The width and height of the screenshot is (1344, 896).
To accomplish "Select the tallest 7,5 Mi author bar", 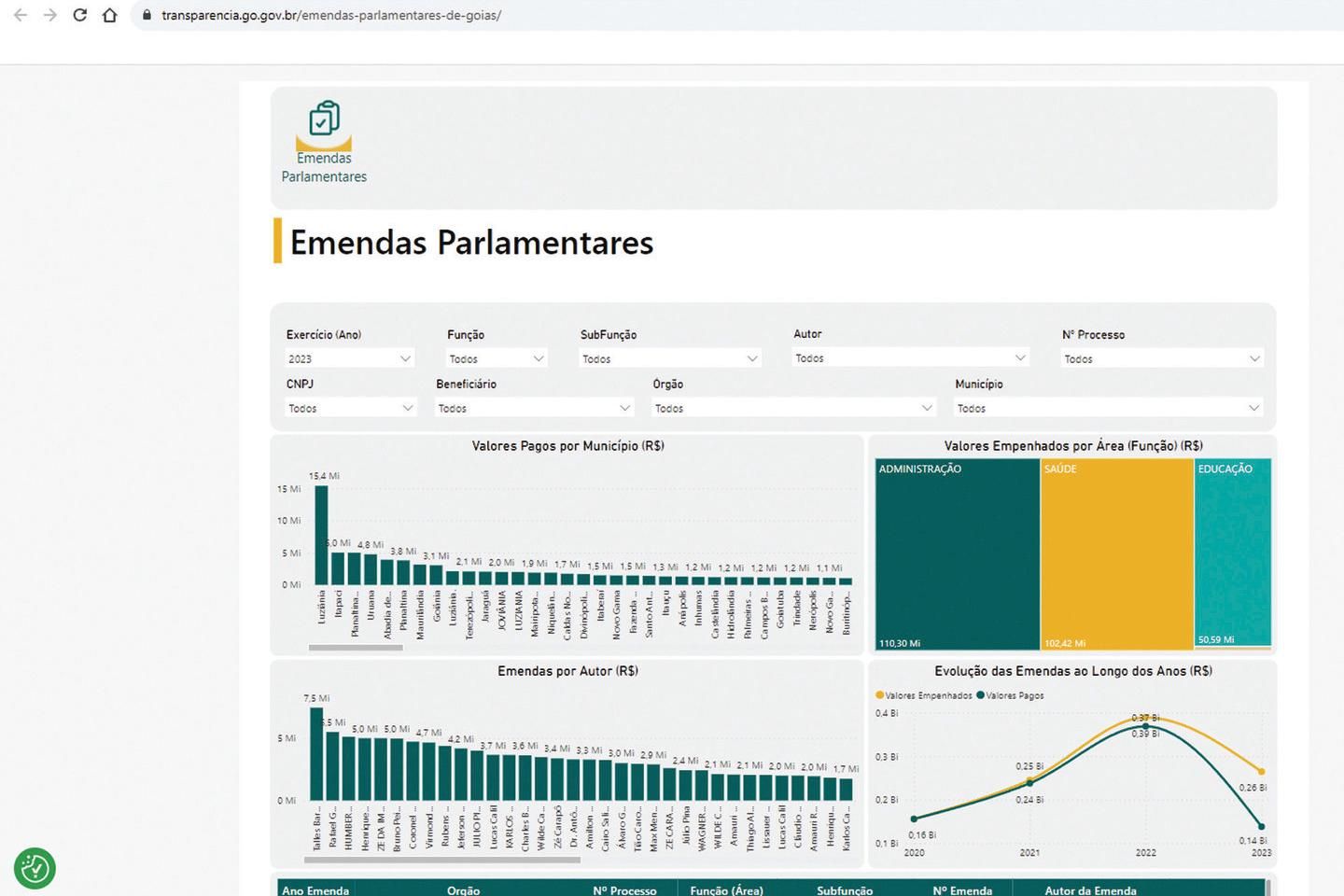I will pos(316,753).
